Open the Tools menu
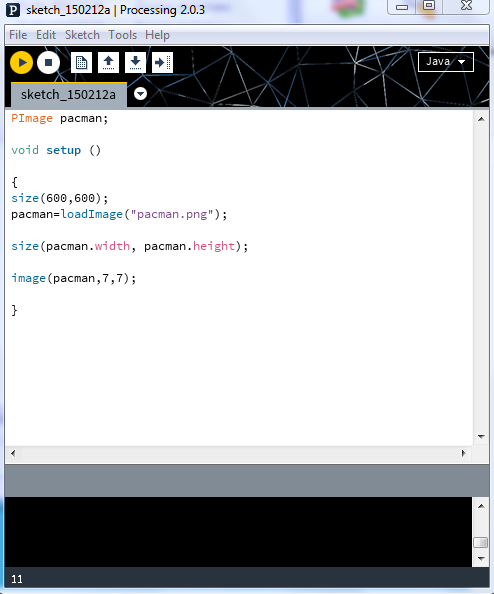 pyautogui.click(x=122, y=35)
